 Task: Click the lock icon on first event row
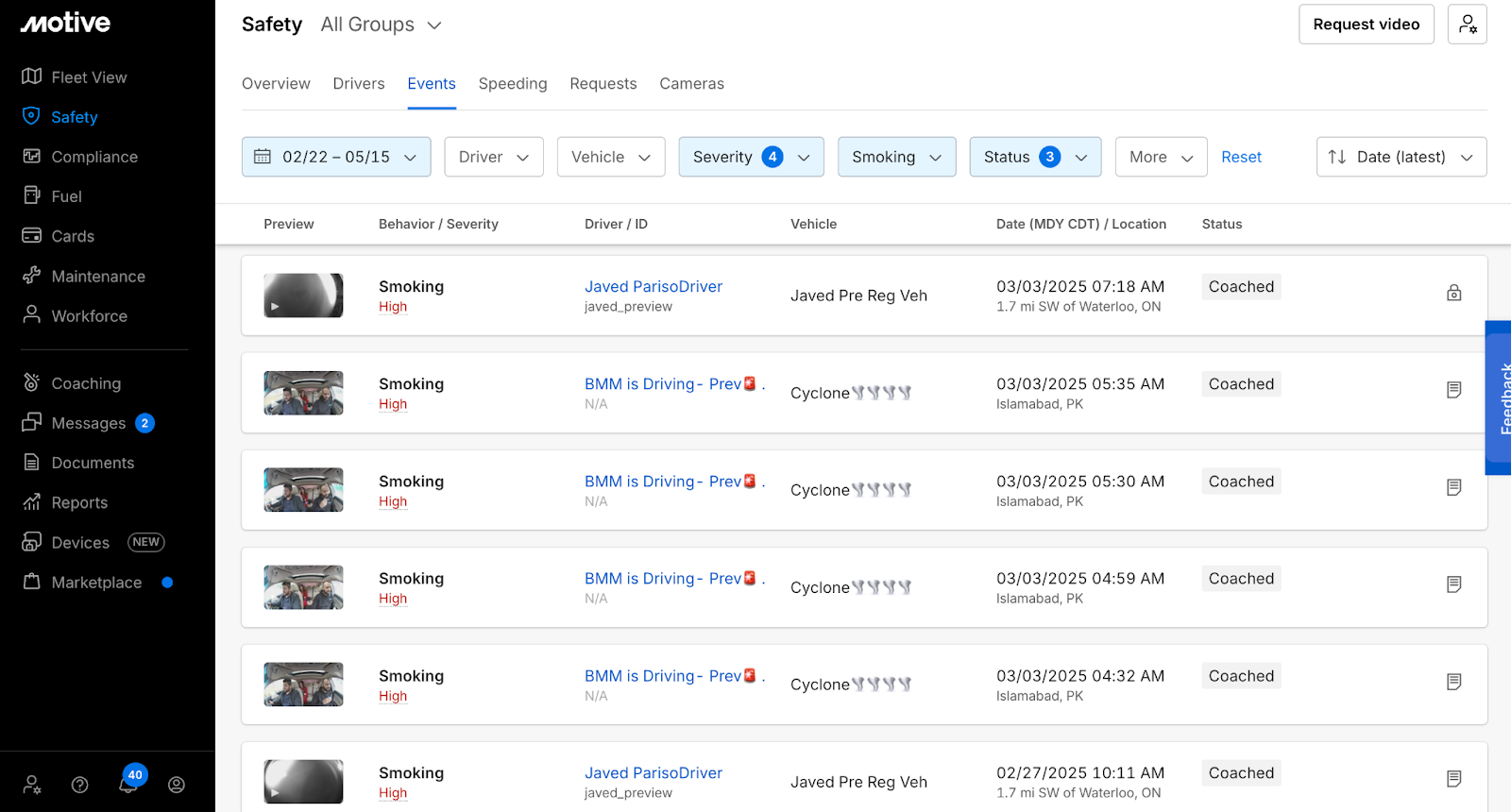pyautogui.click(x=1453, y=293)
